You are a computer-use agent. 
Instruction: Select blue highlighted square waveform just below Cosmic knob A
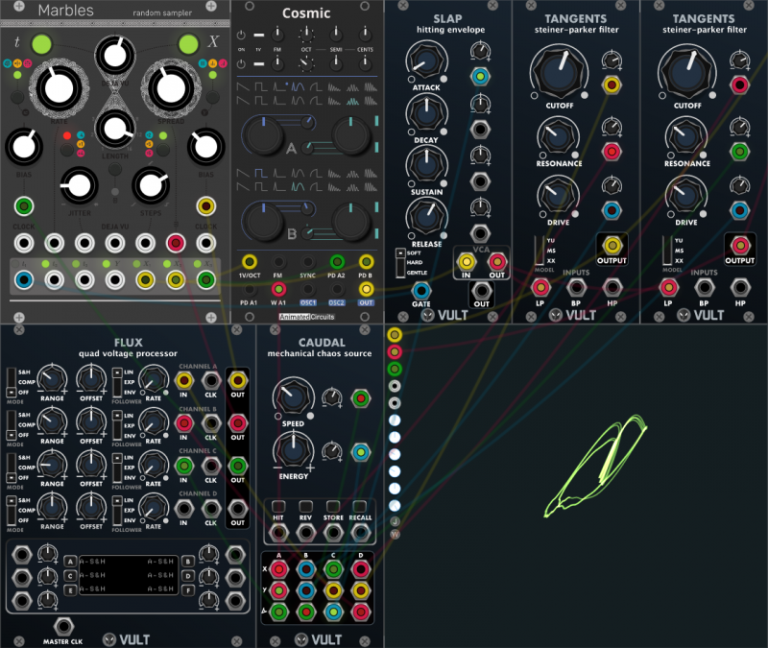(261, 173)
